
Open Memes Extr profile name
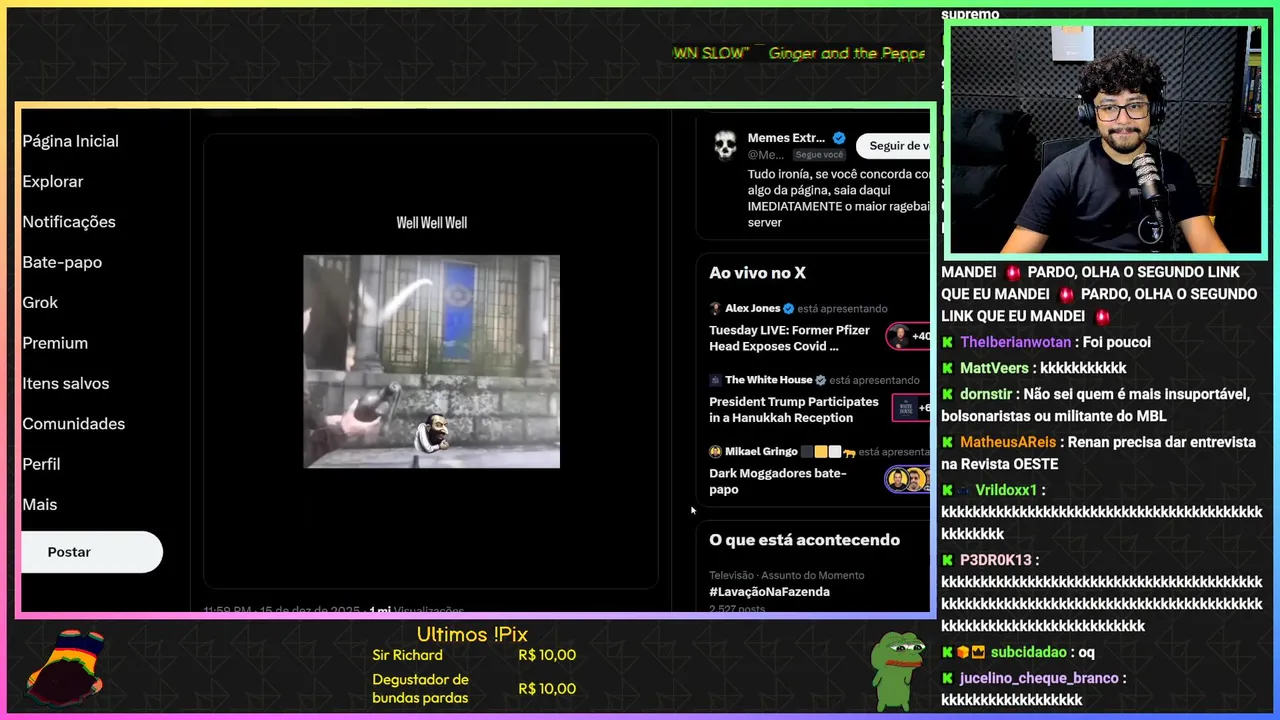pyautogui.click(x=786, y=138)
